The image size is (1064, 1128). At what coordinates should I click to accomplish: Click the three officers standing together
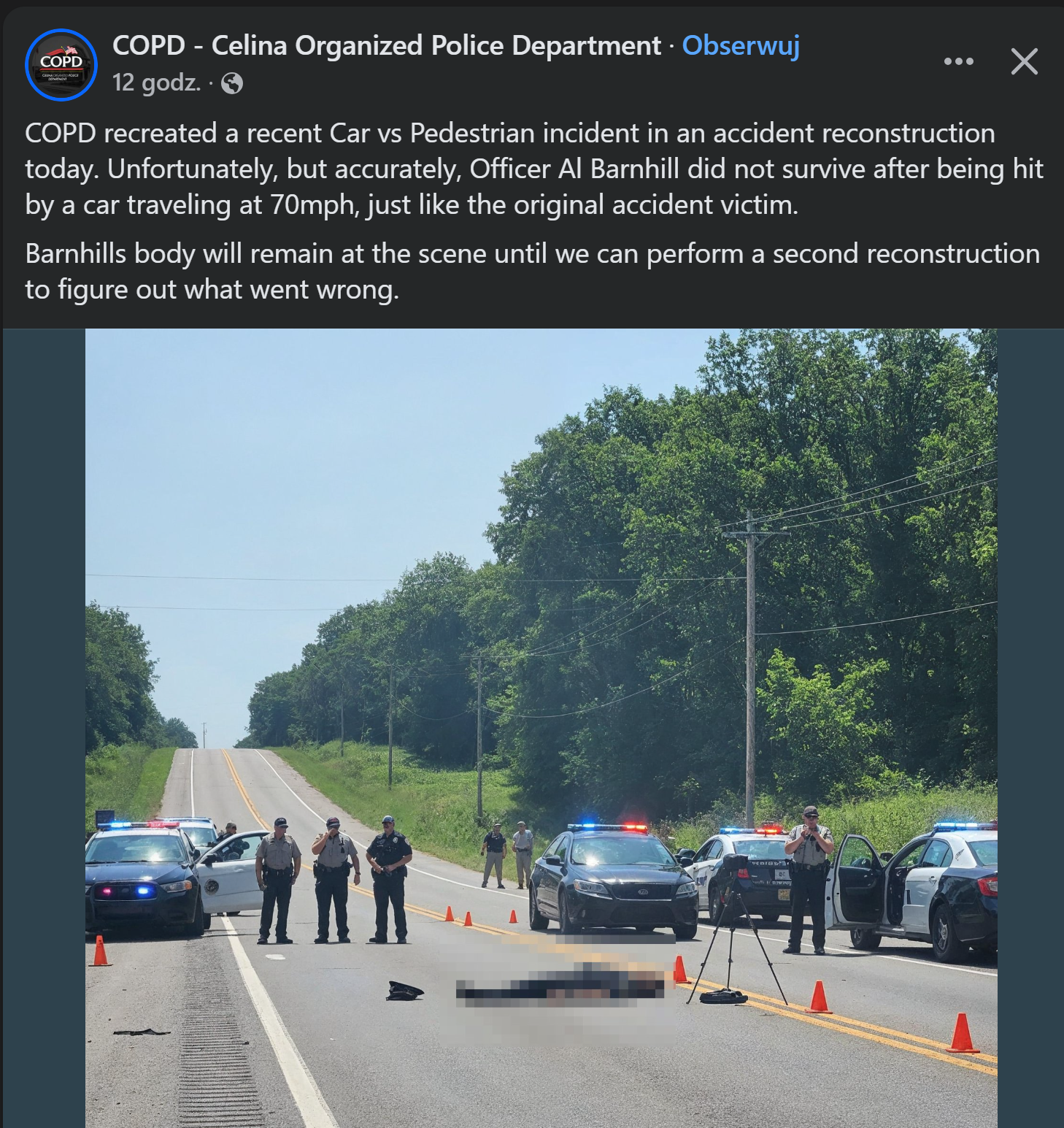coord(334,880)
